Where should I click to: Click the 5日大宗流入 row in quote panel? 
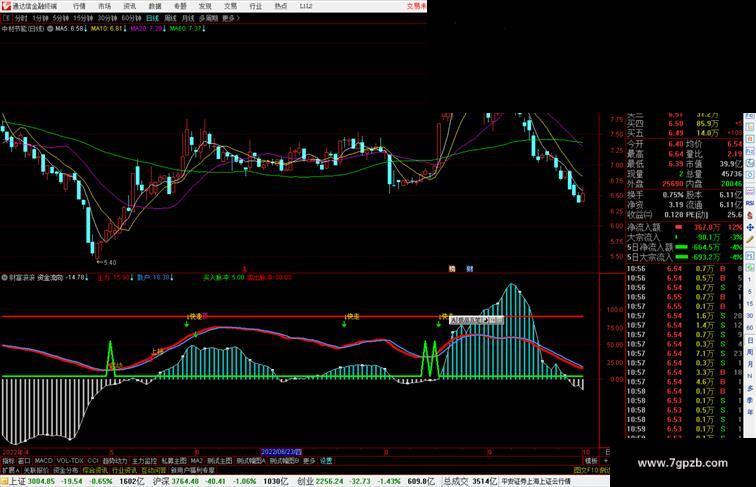684,257
